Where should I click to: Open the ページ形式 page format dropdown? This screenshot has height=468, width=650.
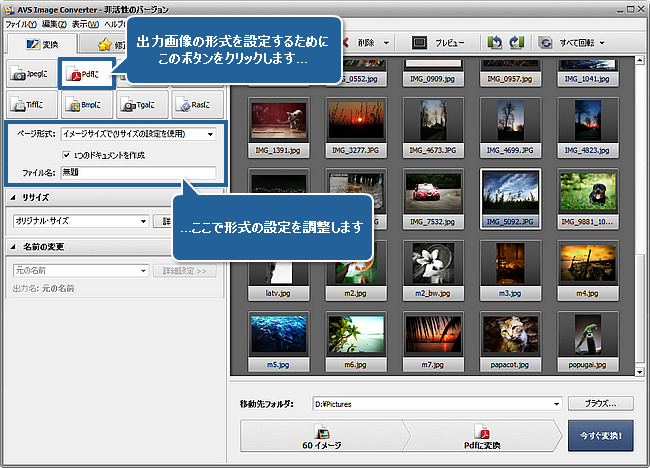(x=138, y=133)
